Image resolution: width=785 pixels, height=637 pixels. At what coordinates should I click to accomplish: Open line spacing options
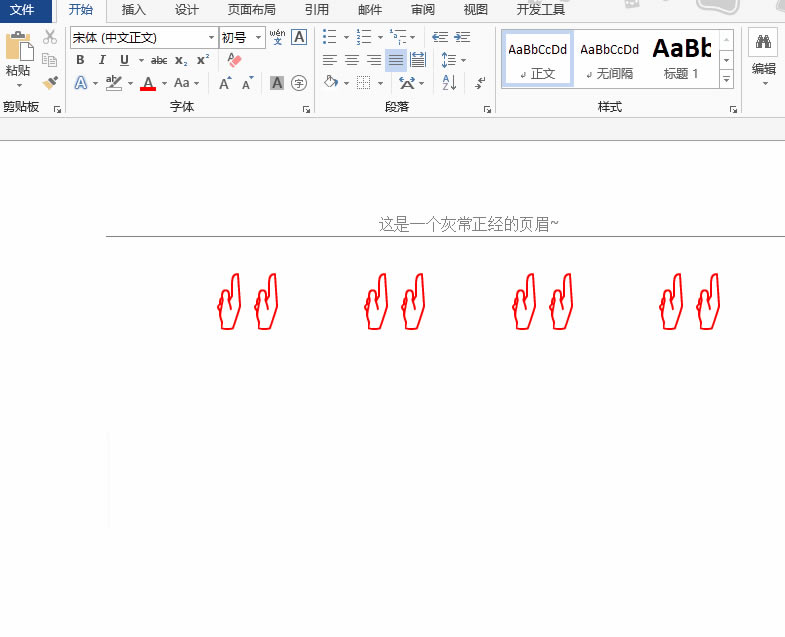tap(449, 60)
